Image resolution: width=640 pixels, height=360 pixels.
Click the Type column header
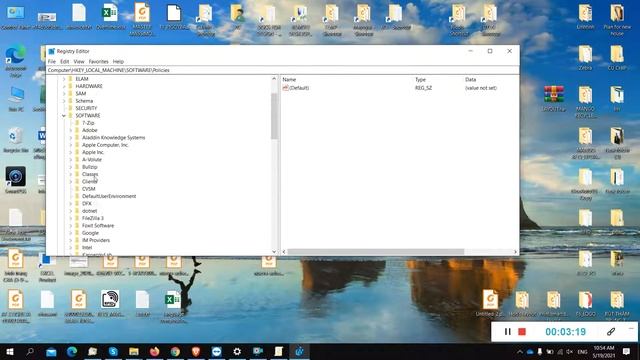[420, 80]
